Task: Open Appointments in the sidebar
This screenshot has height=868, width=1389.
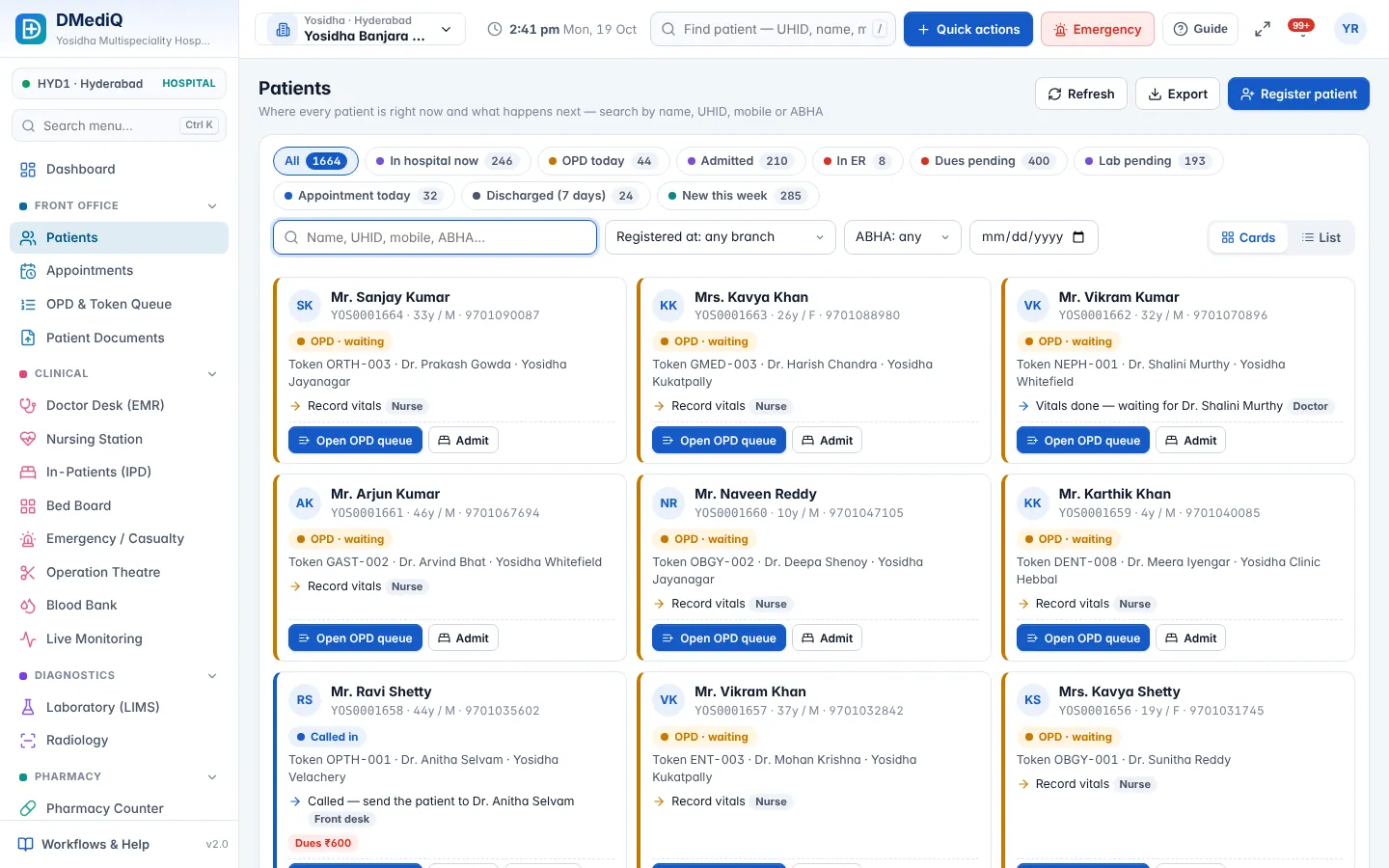Action: pos(119,271)
